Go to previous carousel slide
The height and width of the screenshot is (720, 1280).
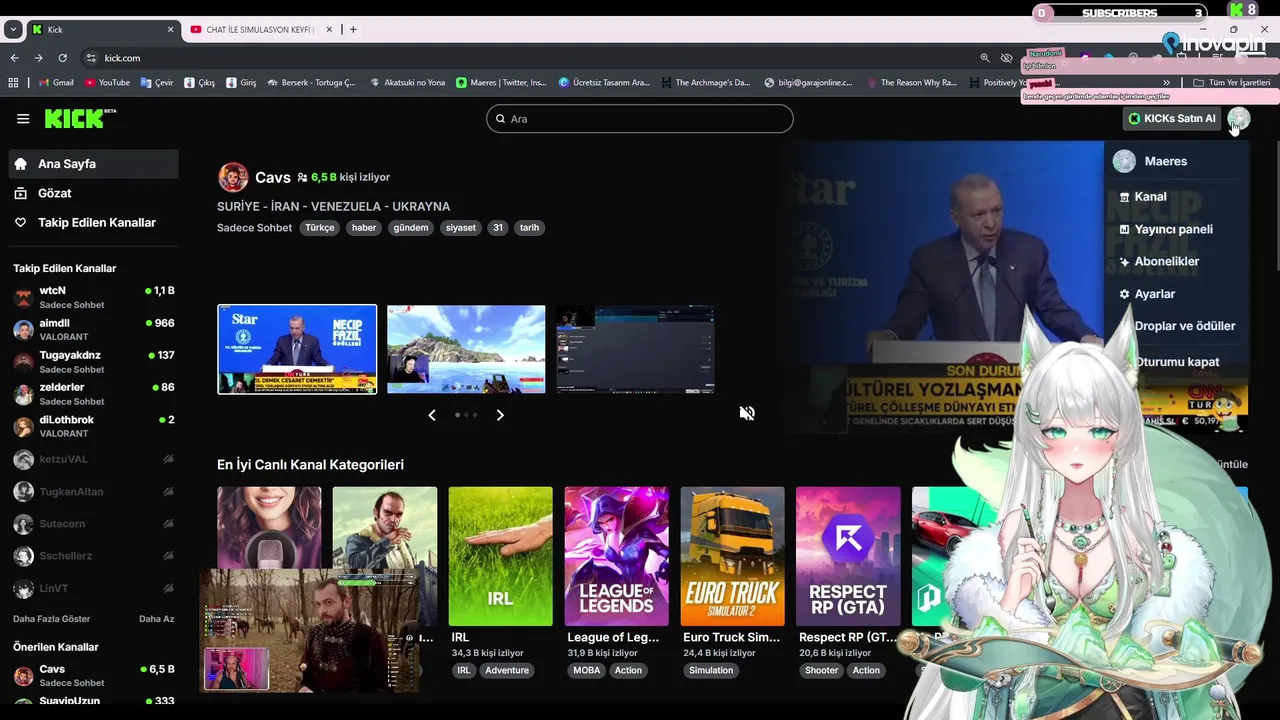pyautogui.click(x=432, y=415)
